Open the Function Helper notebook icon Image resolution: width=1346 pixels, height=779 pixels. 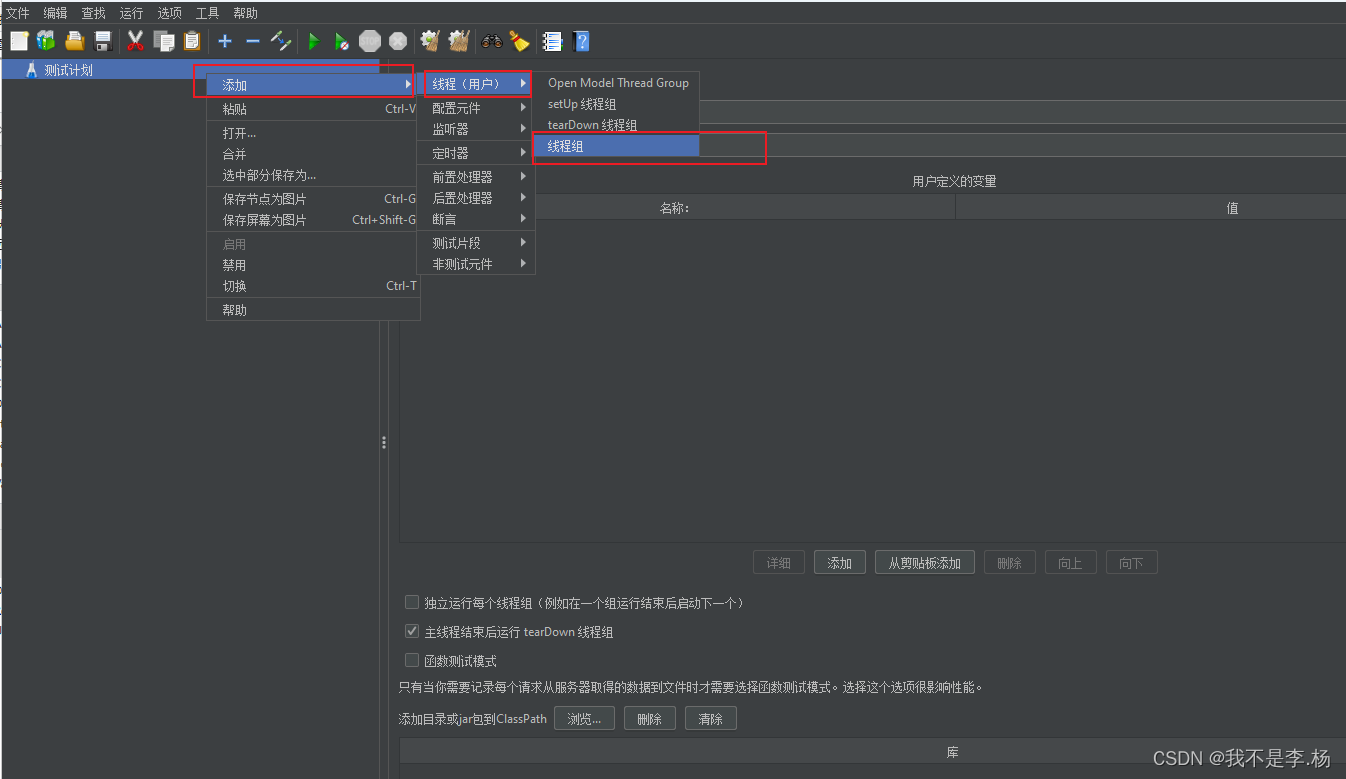coord(552,41)
